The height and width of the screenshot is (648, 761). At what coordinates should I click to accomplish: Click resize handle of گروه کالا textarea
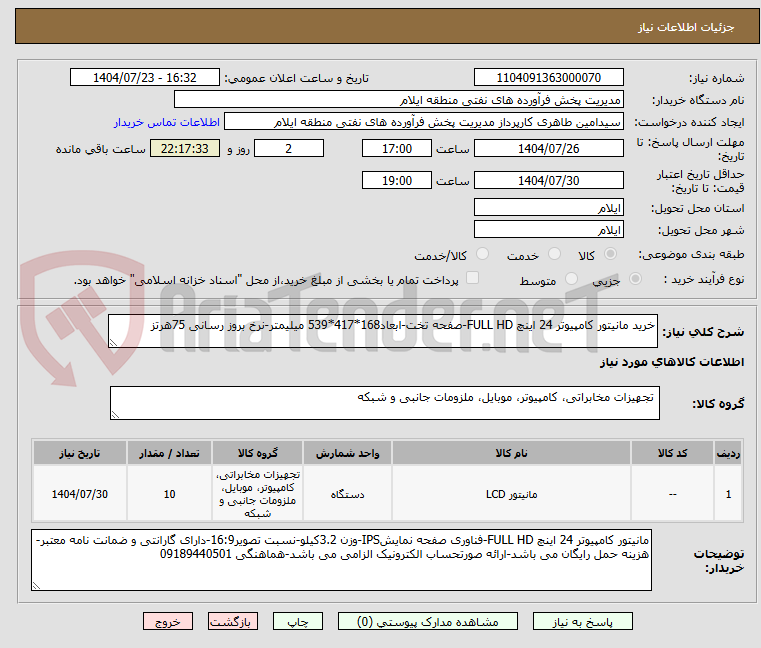[x=115, y=415]
